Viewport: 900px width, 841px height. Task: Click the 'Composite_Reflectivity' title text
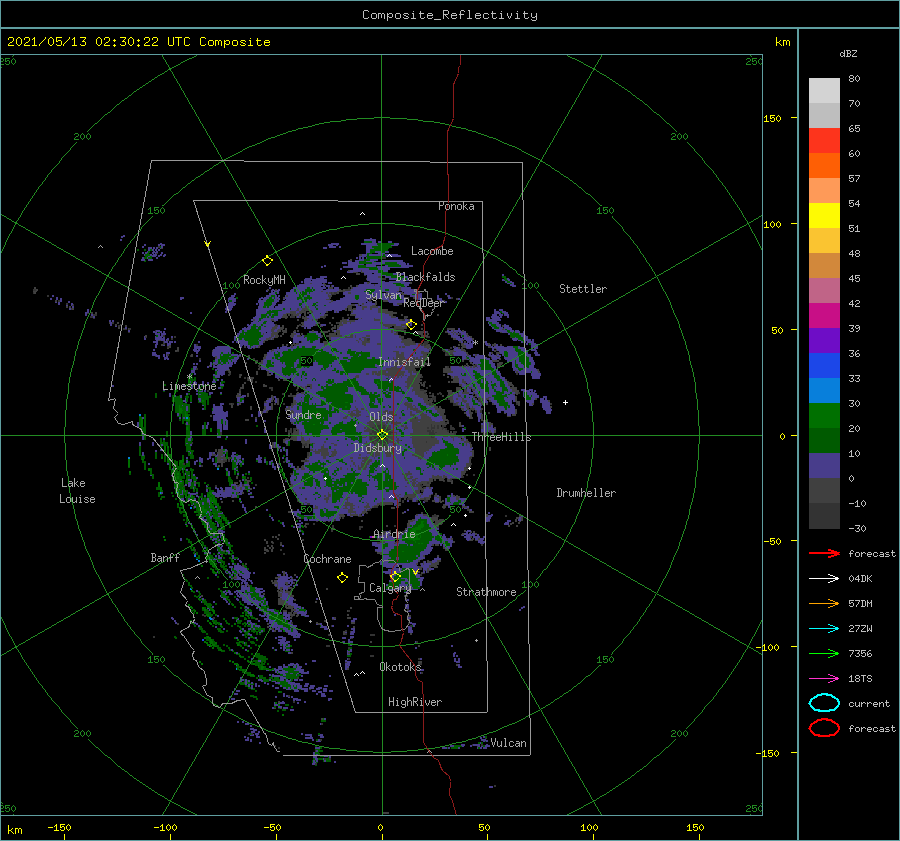(x=449, y=15)
